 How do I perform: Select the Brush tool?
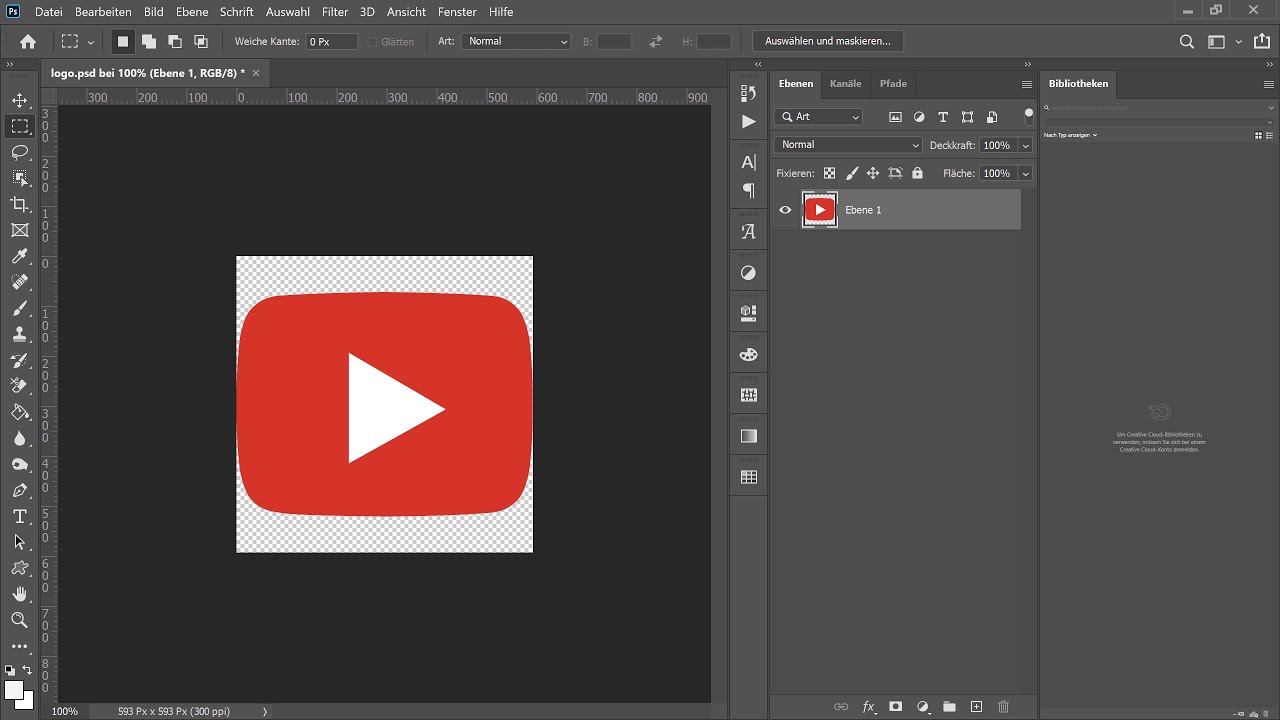click(19, 309)
